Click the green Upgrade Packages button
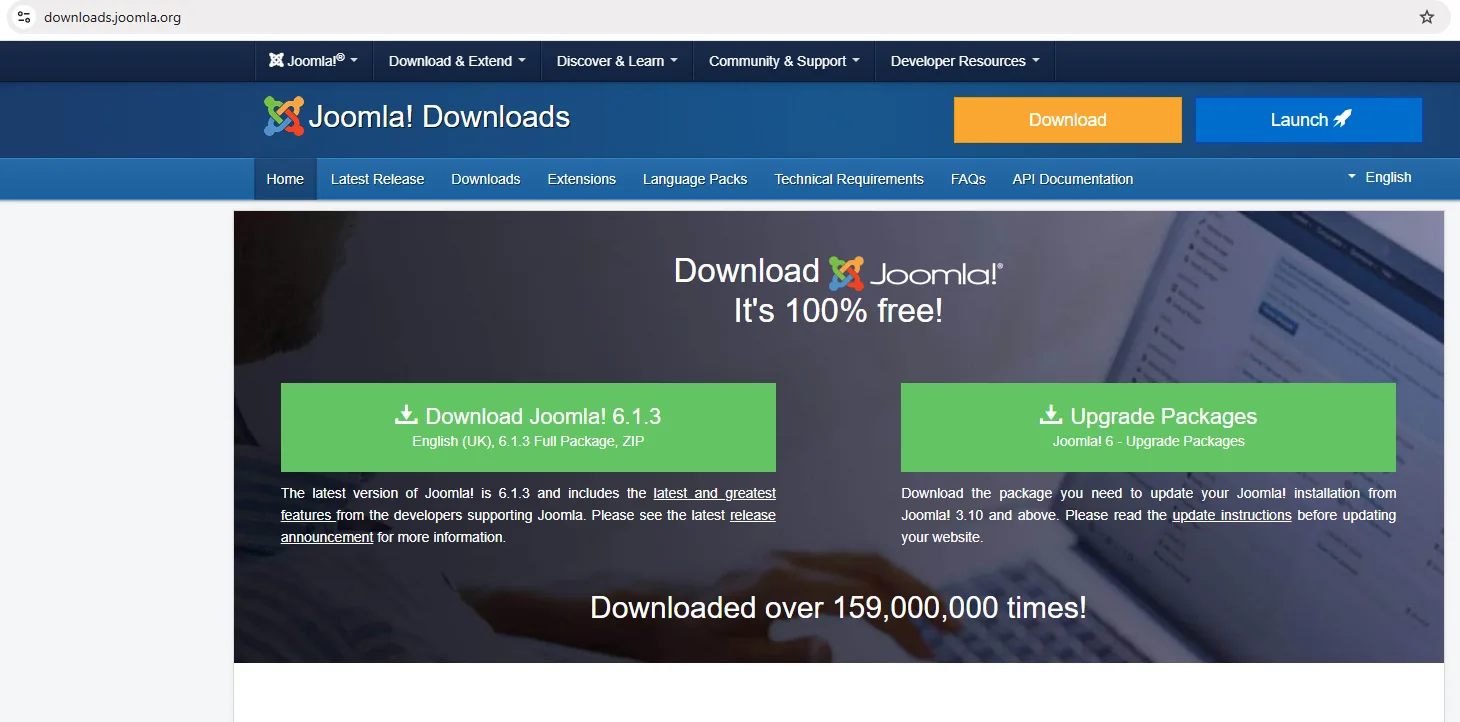The height and width of the screenshot is (722, 1460). pos(1148,427)
